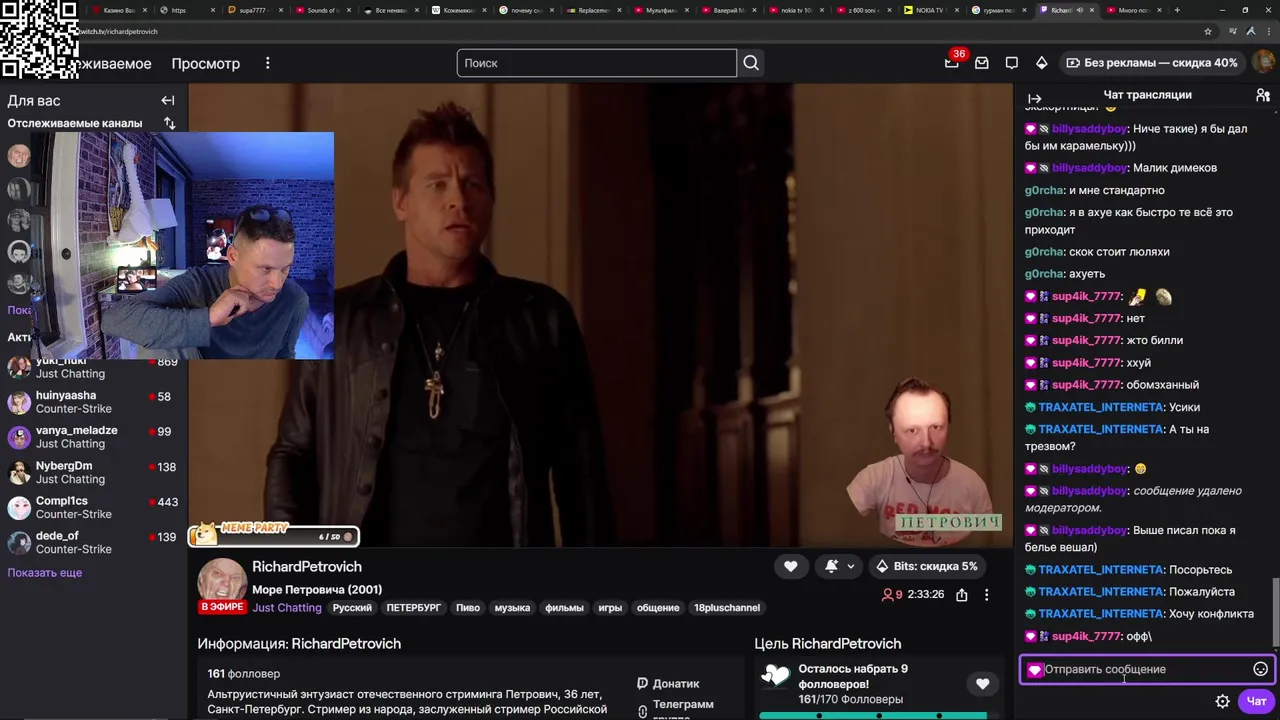Open Bits: скидка 5% dropdown button
The image size is (1280, 720).
pyautogui.click(x=926, y=566)
